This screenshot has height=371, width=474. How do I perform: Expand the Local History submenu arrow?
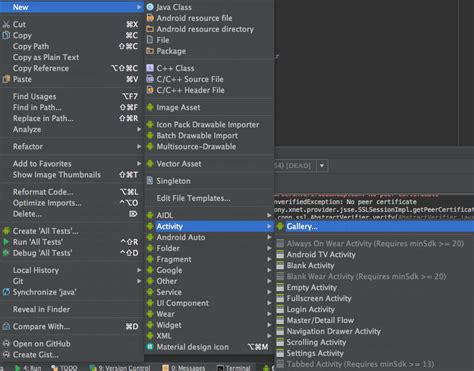(x=139, y=270)
